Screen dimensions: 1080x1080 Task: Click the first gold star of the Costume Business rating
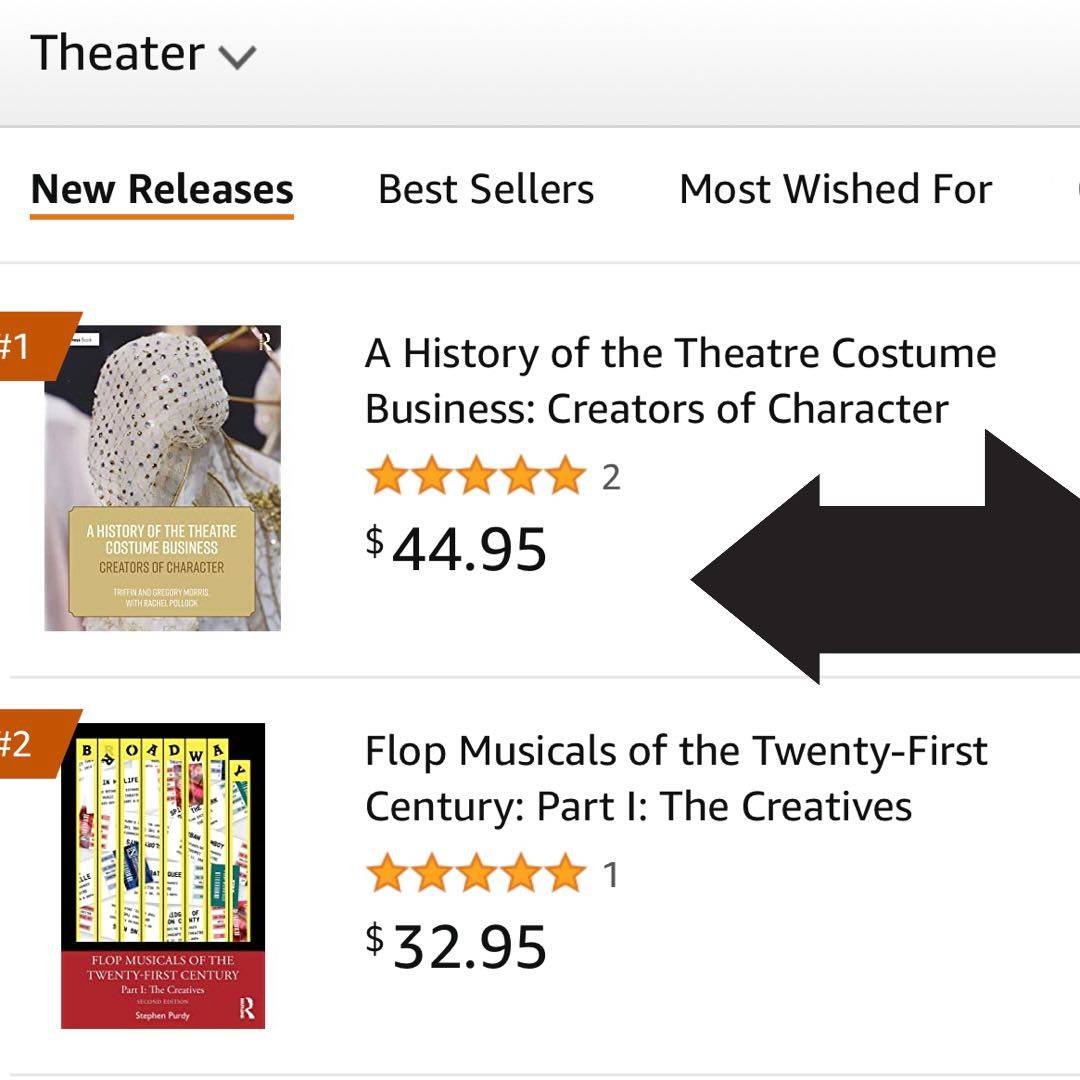coord(385,476)
